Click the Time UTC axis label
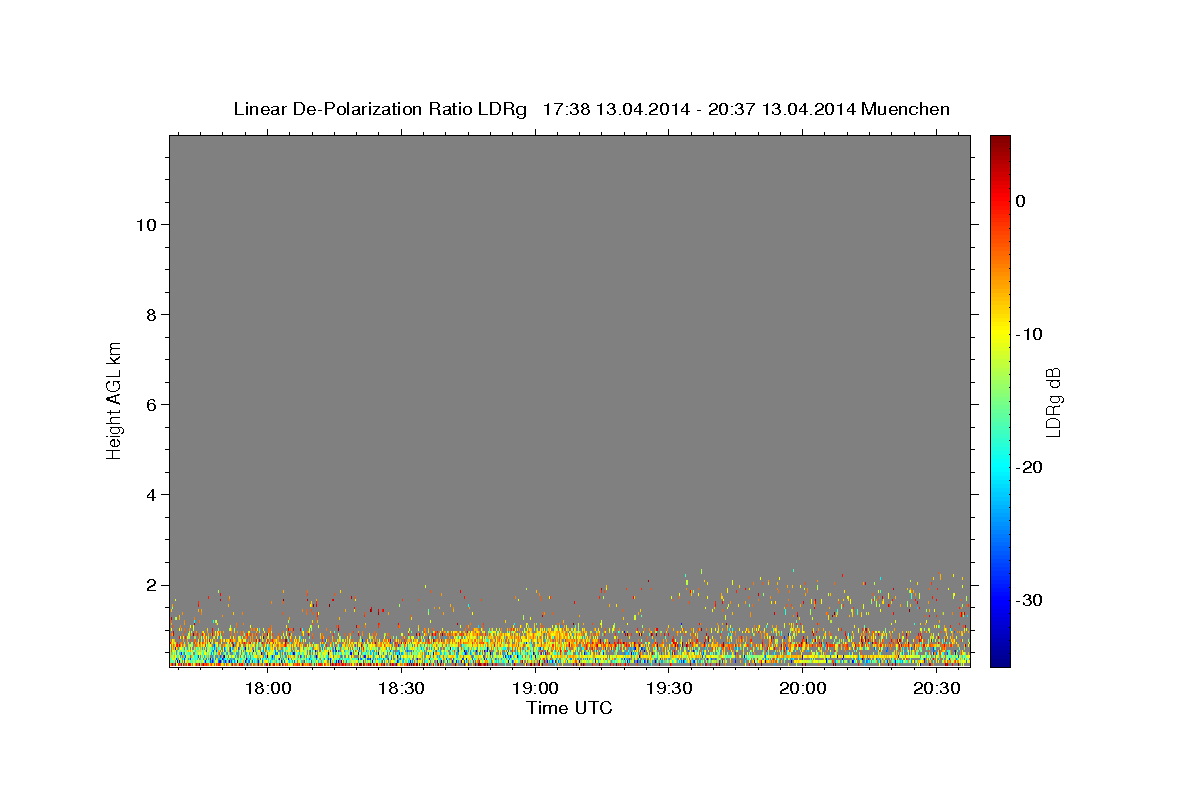This screenshot has width=1200, height=800. (x=569, y=708)
